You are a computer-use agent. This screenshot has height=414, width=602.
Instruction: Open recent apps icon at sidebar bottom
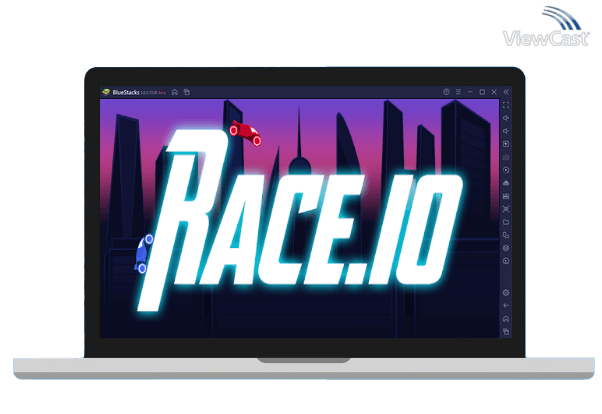pyautogui.click(x=506, y=331)
